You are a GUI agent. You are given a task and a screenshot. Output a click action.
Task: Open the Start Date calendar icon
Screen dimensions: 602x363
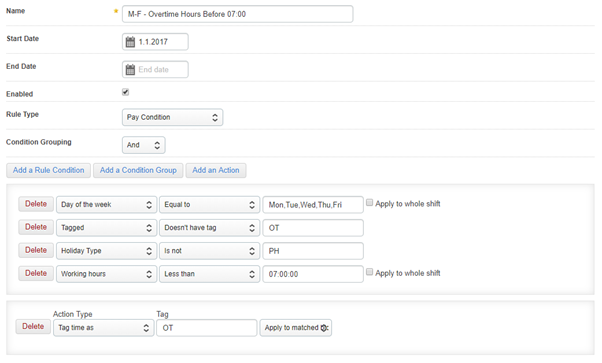click(x=130, y=42)
